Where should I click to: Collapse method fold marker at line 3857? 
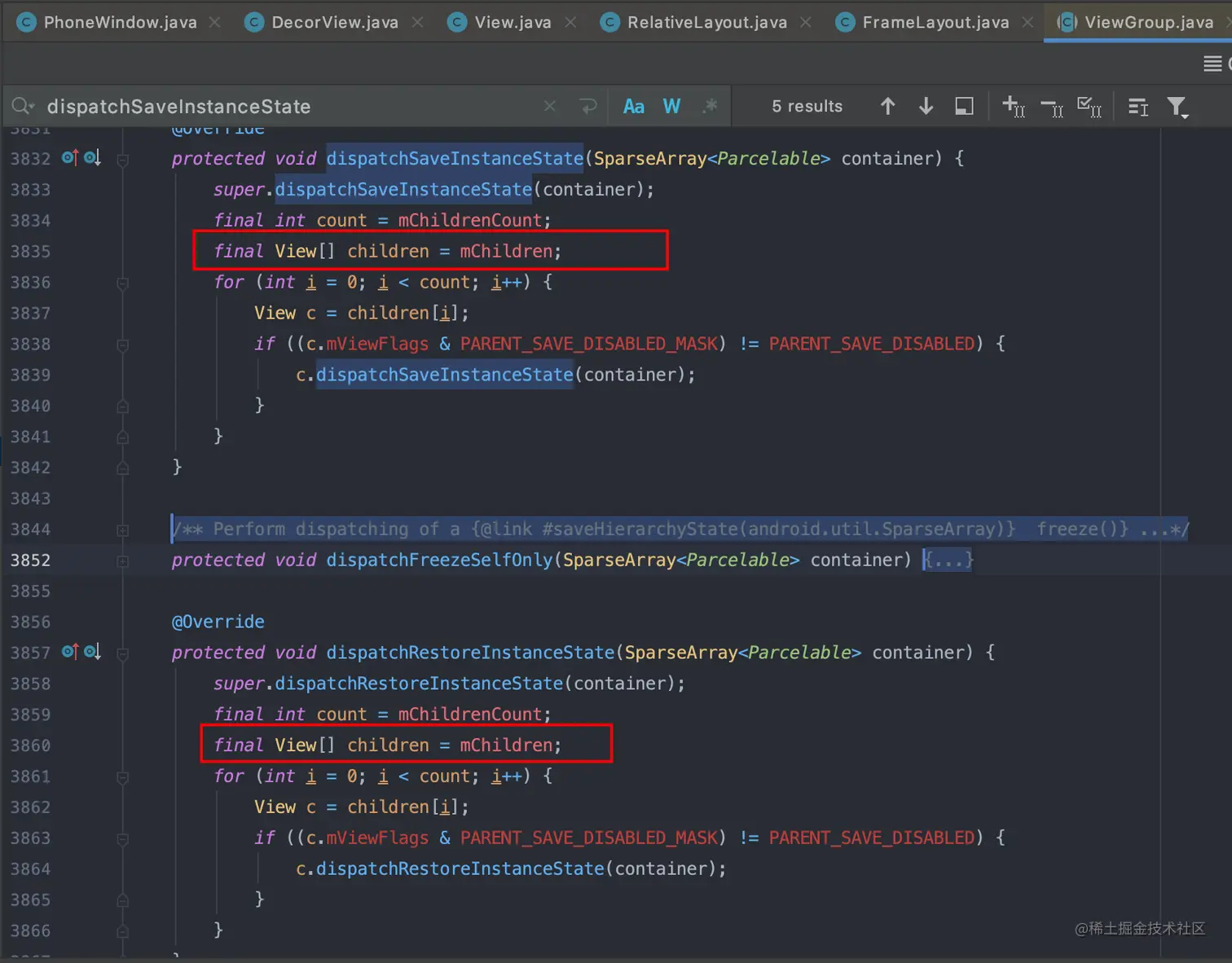[x=122, y=653]
